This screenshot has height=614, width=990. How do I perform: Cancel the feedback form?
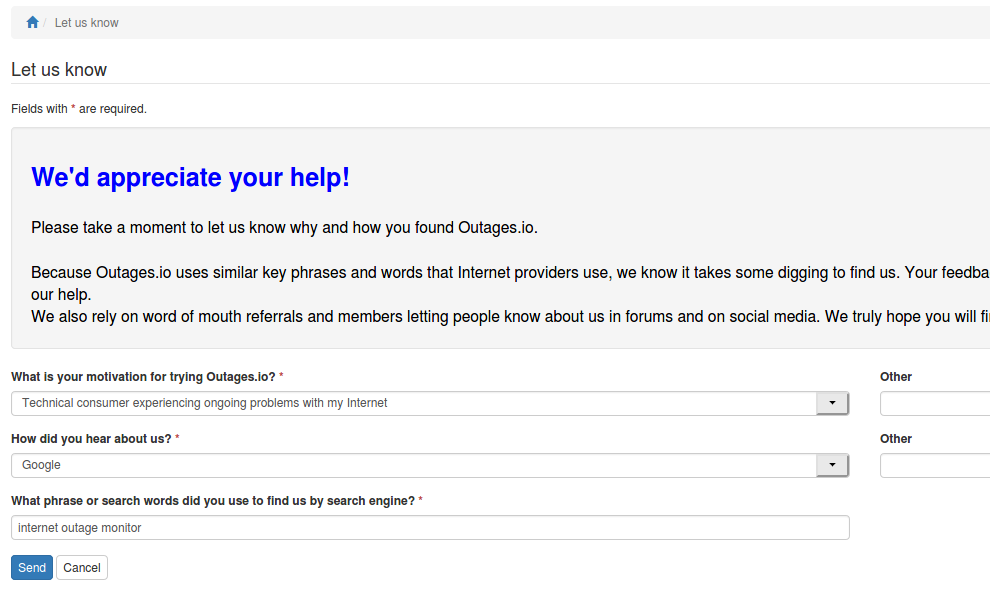tap(81, 567)
